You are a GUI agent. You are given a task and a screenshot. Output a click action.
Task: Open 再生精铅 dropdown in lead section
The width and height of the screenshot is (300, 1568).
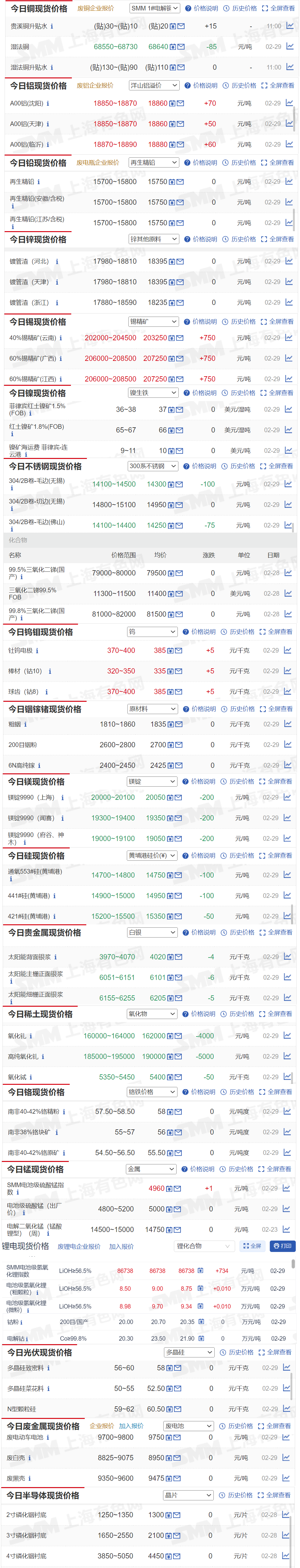154,163
